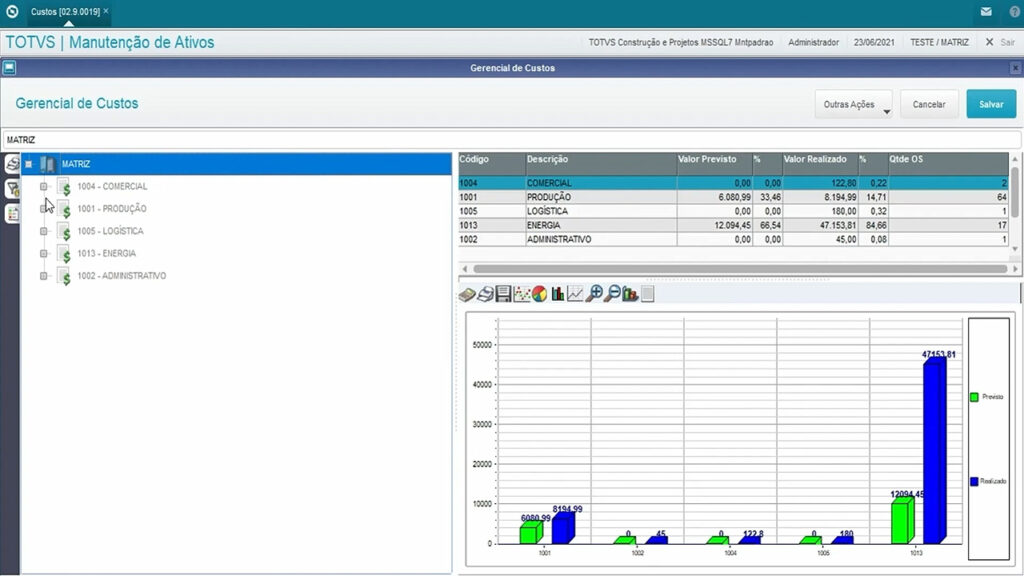The width and height of the screenshot is (1024, 576).
Task: Click the blue Realizado legend swatch
Action: point(974,481)
